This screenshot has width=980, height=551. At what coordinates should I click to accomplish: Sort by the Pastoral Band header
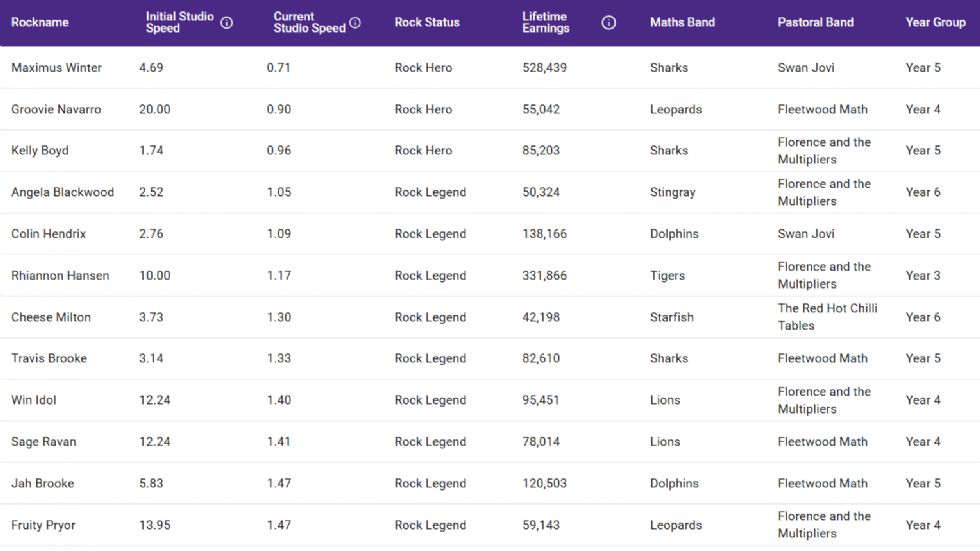tap(815, 23)
